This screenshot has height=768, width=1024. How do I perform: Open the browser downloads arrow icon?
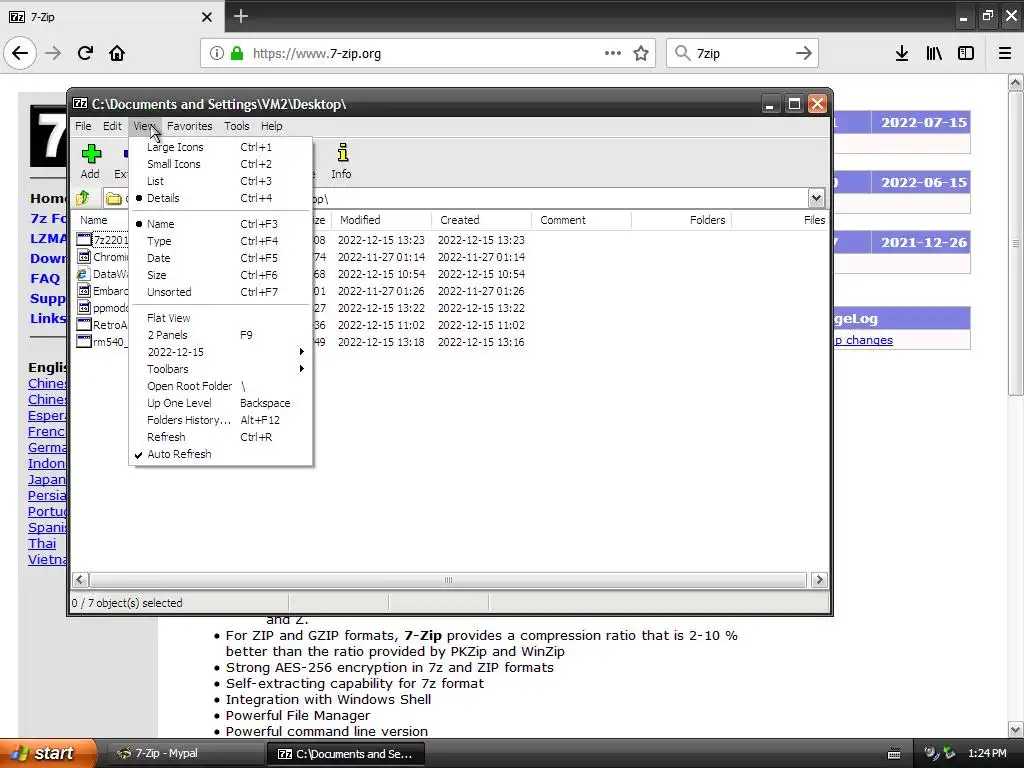tap(902, 53)
